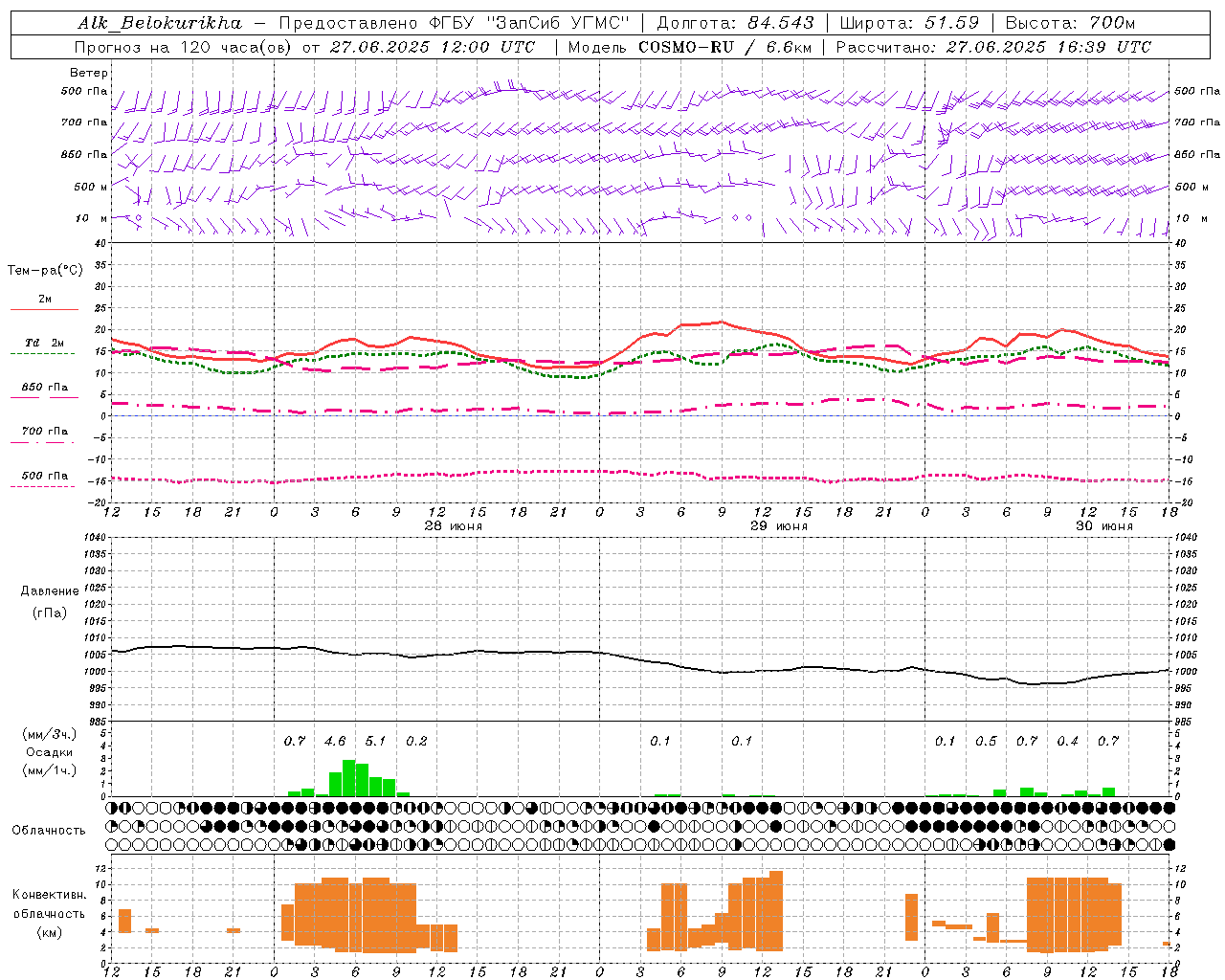Click the 'Модель COSMO-RU / 6.6км' label

pos(689,47)
